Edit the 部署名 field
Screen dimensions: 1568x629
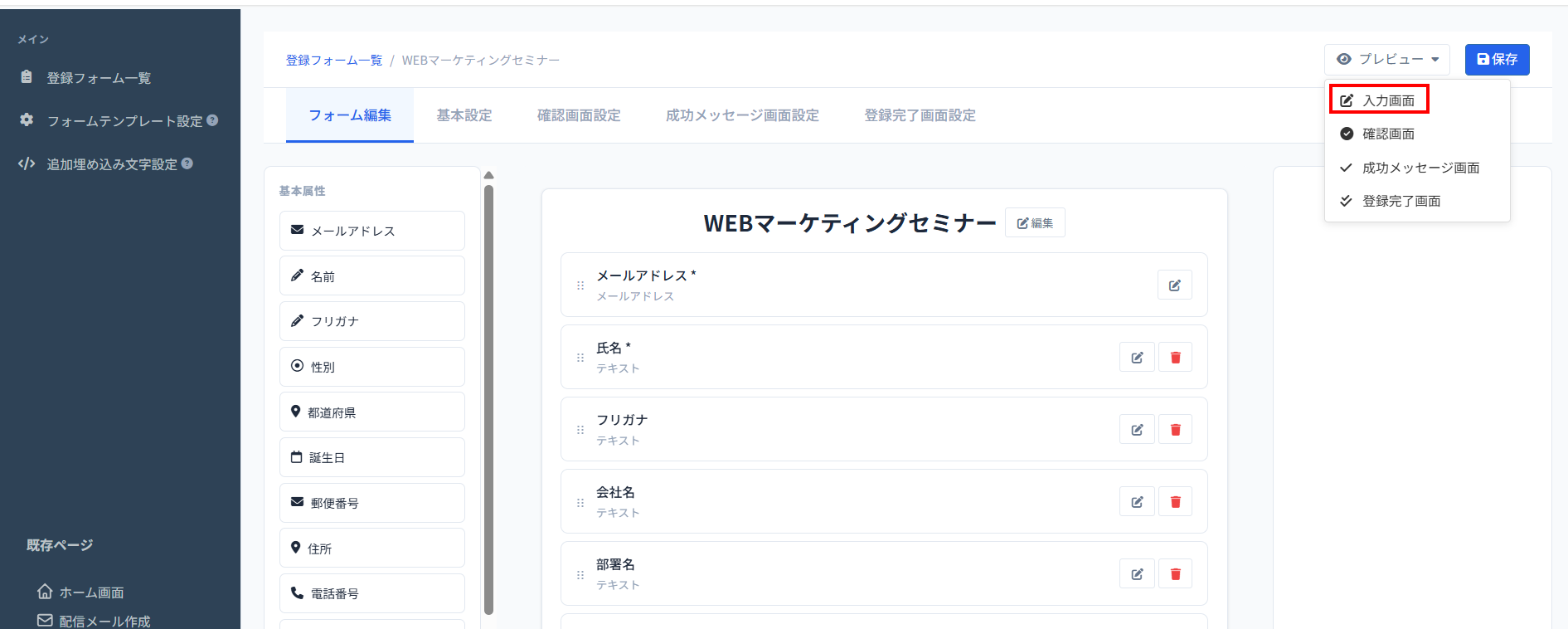[1137, 574]
